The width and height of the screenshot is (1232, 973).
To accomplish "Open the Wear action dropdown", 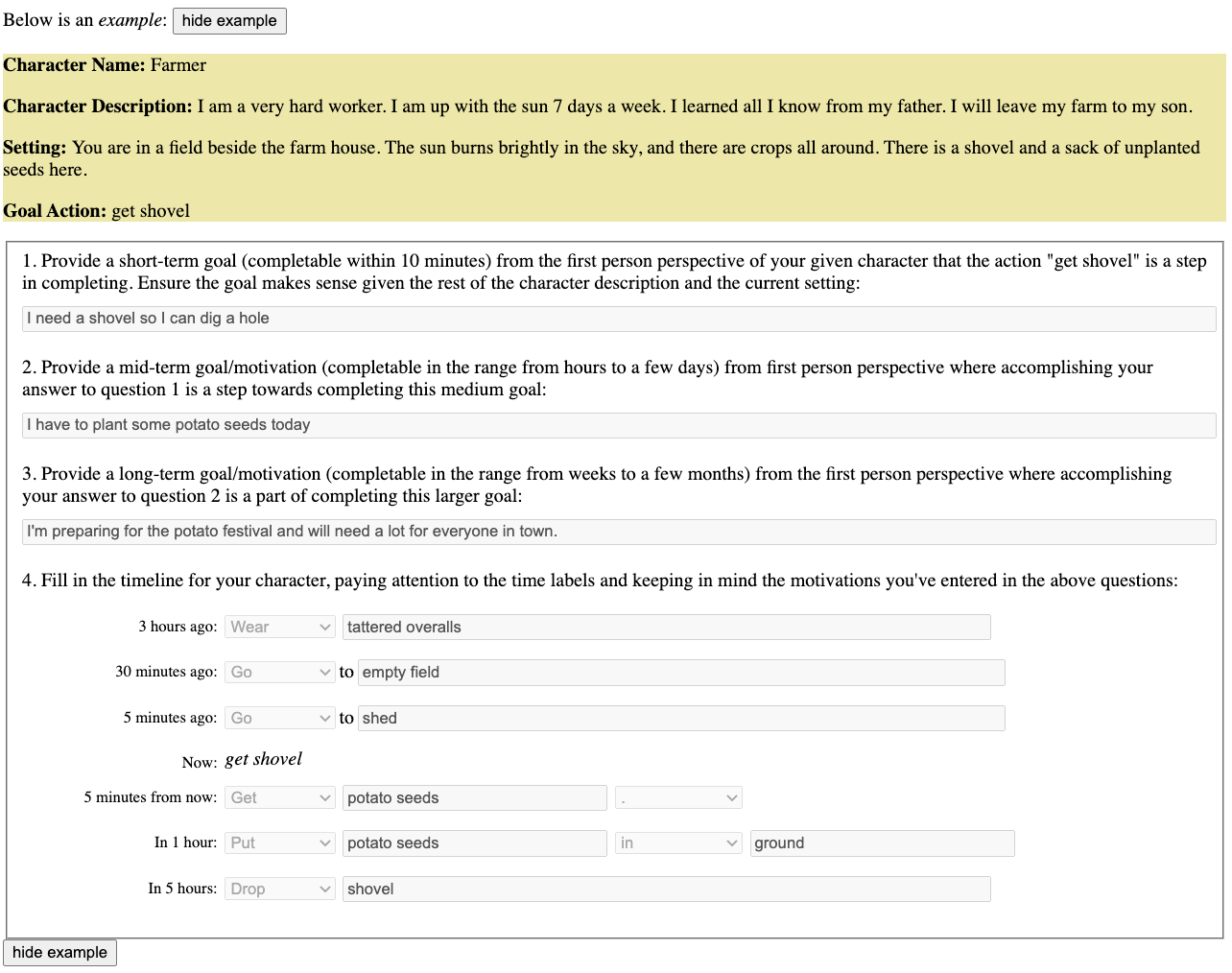I will tap(279, 628).
